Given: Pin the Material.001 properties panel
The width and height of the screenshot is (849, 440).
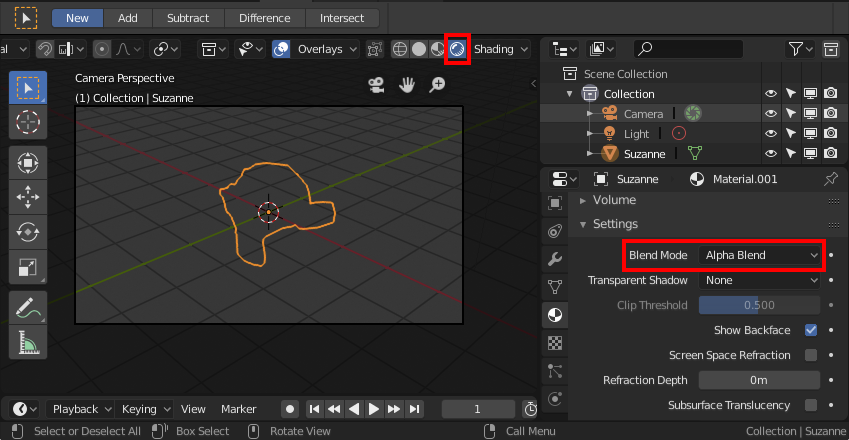Looking at the screenshot, I should (831, 179).
